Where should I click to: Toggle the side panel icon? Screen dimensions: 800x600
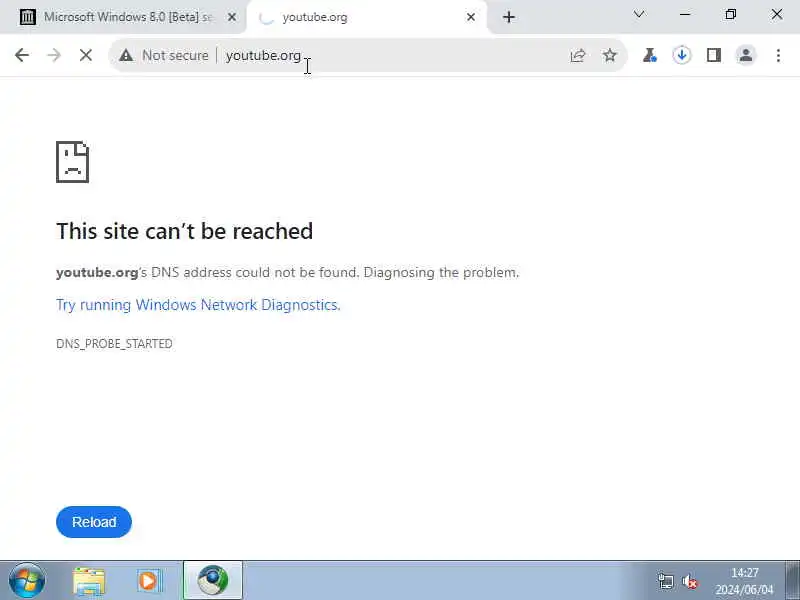click(x=714, y=55)
